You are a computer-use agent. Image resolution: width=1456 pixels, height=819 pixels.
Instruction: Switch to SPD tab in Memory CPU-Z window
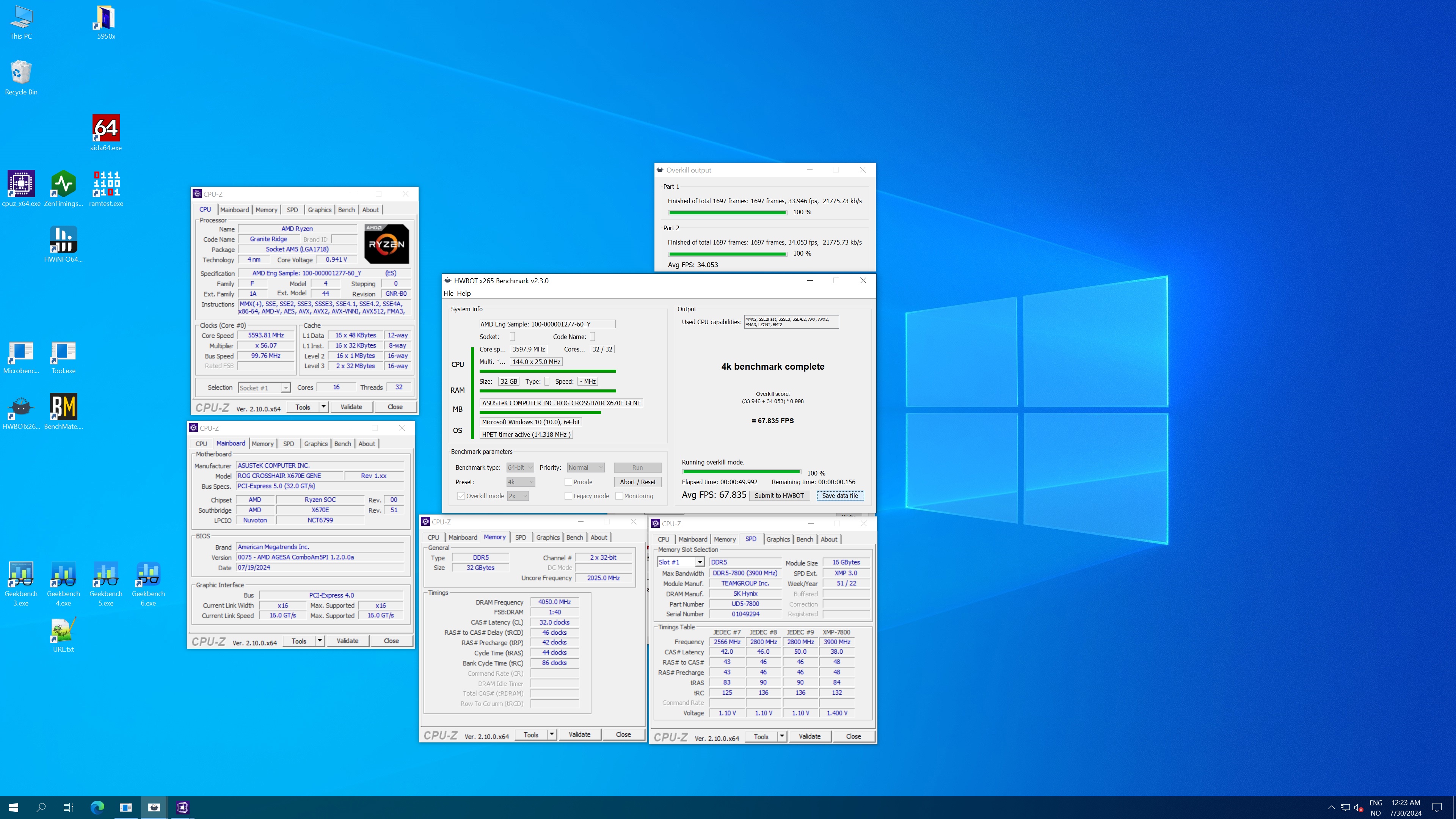click(x=521, y=538)
